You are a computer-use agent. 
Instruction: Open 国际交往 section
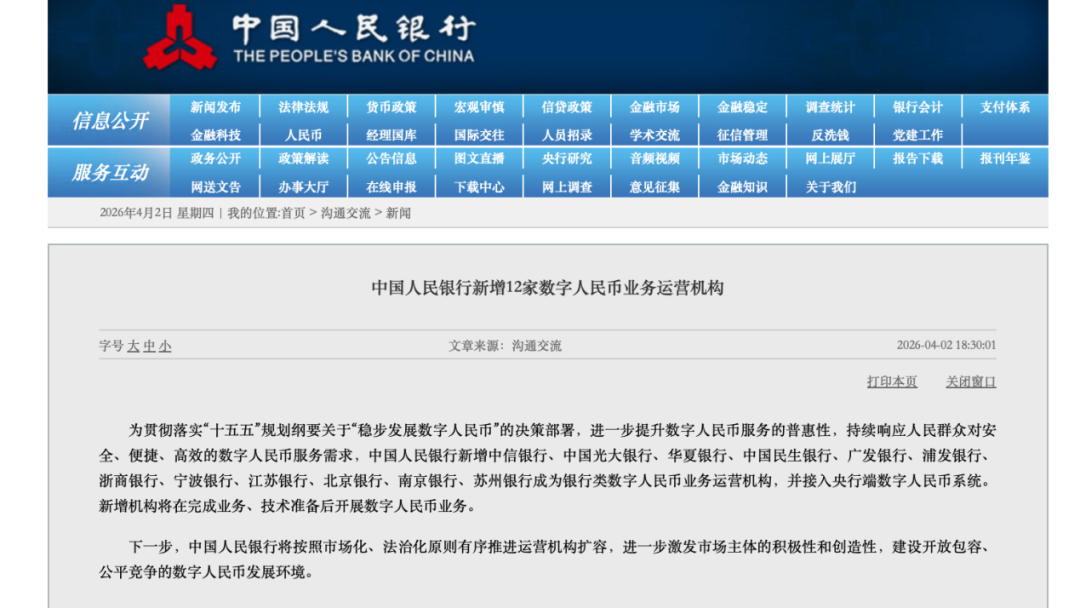point(479,135)
